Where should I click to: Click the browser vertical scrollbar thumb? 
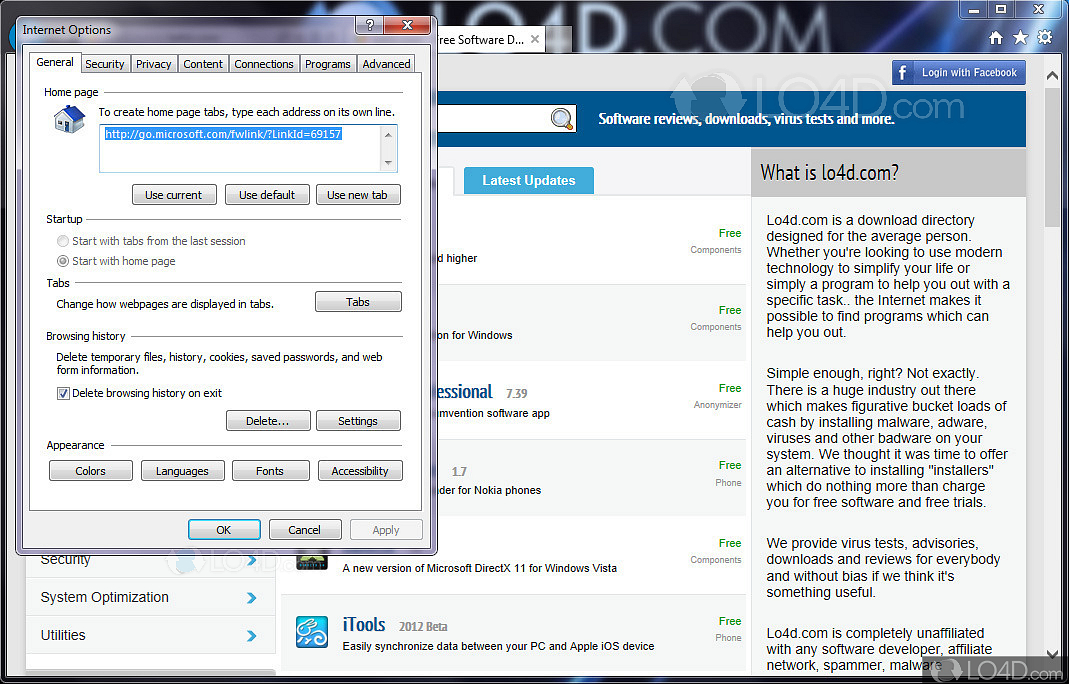click(1052, 158)
